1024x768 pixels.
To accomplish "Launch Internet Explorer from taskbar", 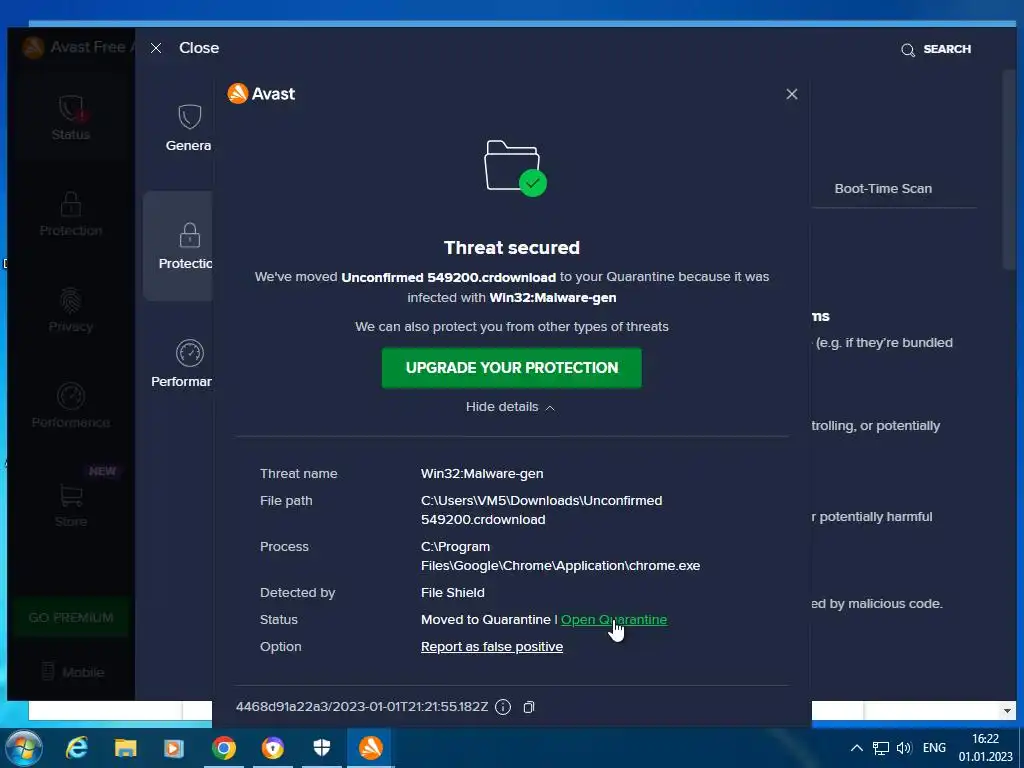I will tap(76, 748).
